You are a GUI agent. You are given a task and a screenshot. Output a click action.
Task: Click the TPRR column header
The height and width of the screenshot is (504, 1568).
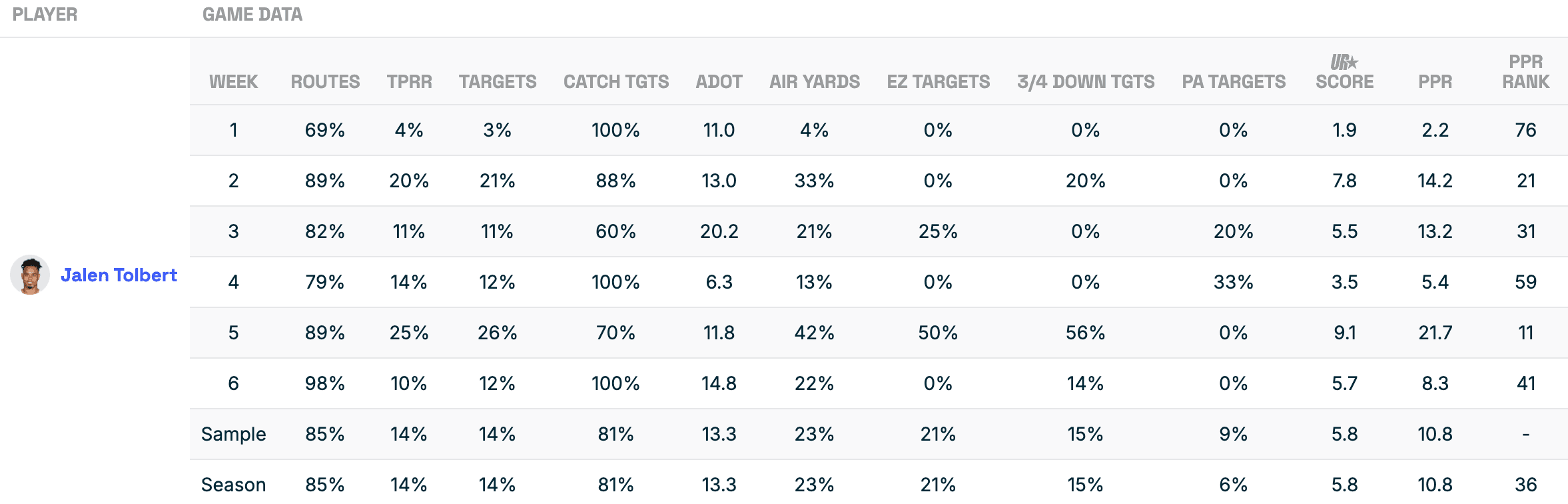click(409, 81)
